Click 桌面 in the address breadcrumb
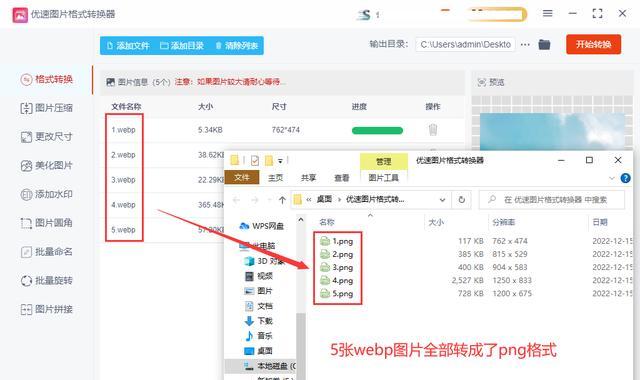640x380 pixels. point(324,200)
